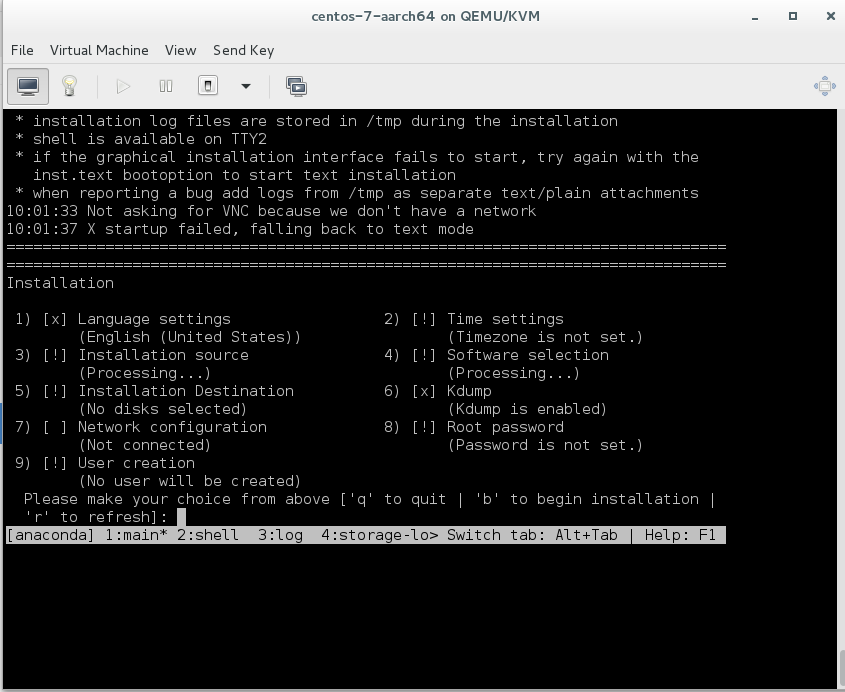845x692 pixels.
Task: Click the 'Root password' entry
Action: 505,427
